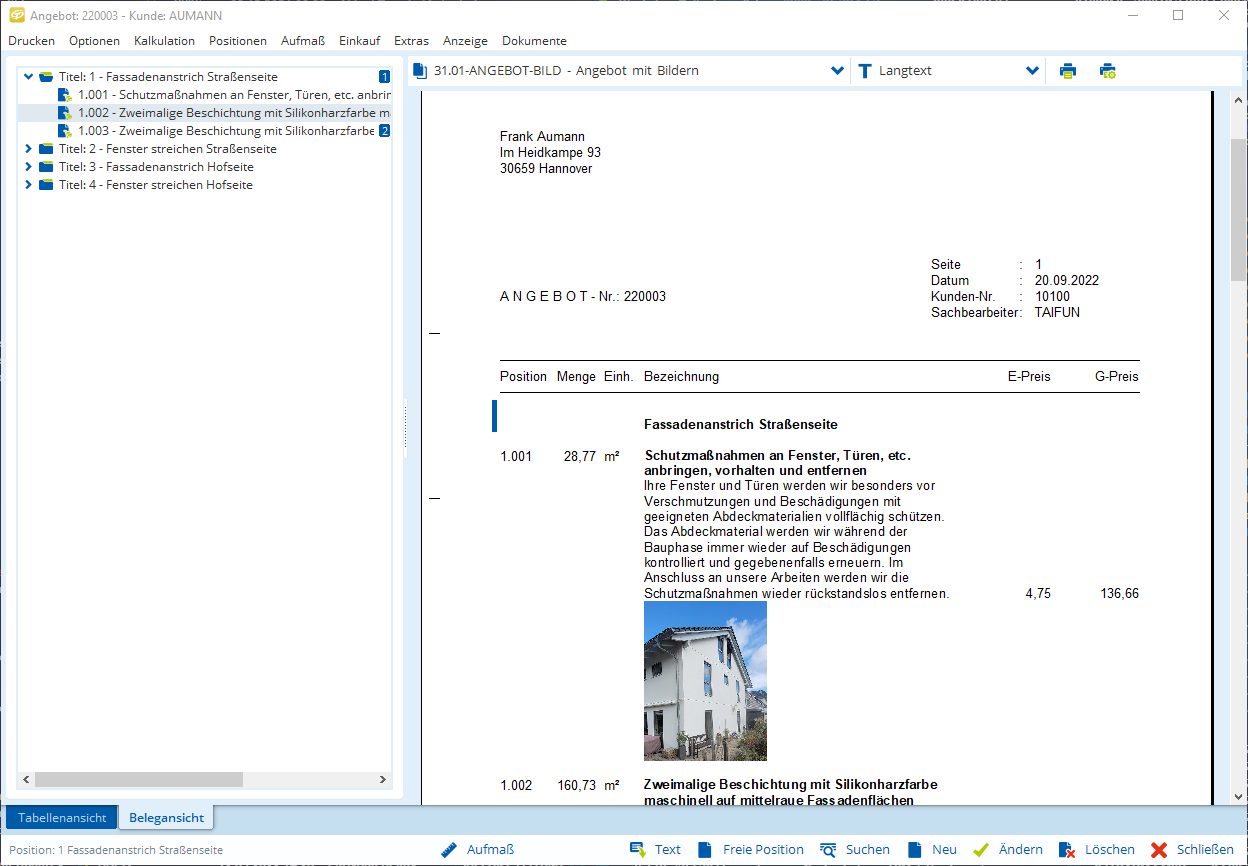Click the Suchen search icon

pyautogui.click(x=828, y=850)
